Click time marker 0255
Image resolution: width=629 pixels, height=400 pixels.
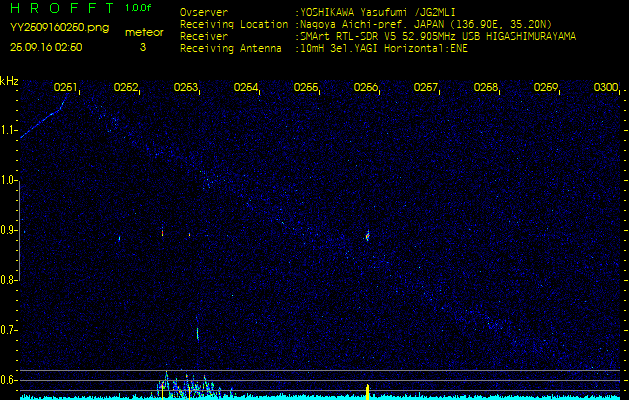pos(306,87)
